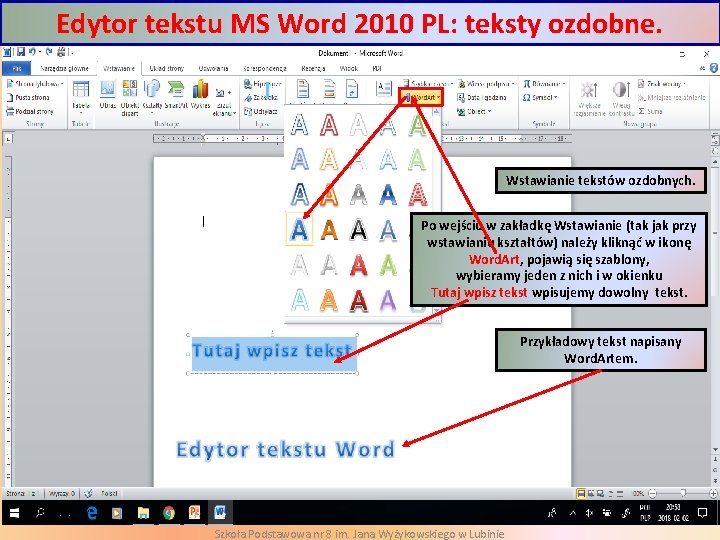Select the highlighted blue A WordArt style

(x=299, y=229)
